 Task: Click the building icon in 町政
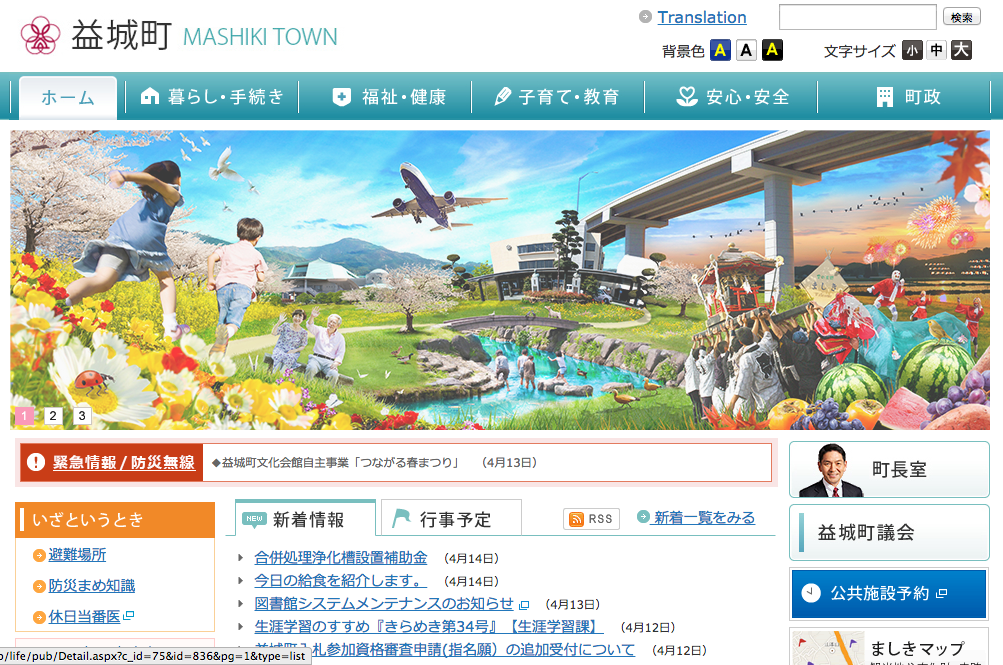click(x=885, y=97)
